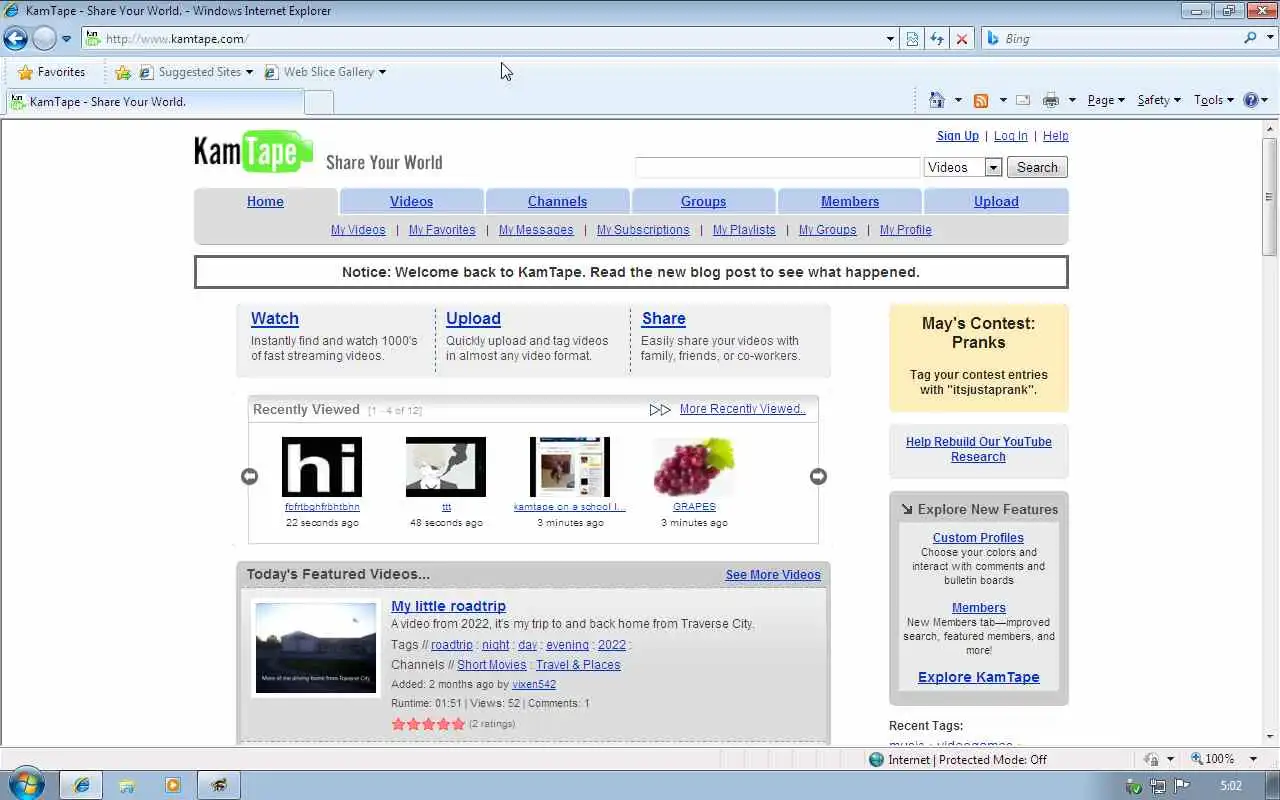Open the Print options dropdown arrow
1280x800 pixels.
pyautogui.click(x=1072, y=100)
